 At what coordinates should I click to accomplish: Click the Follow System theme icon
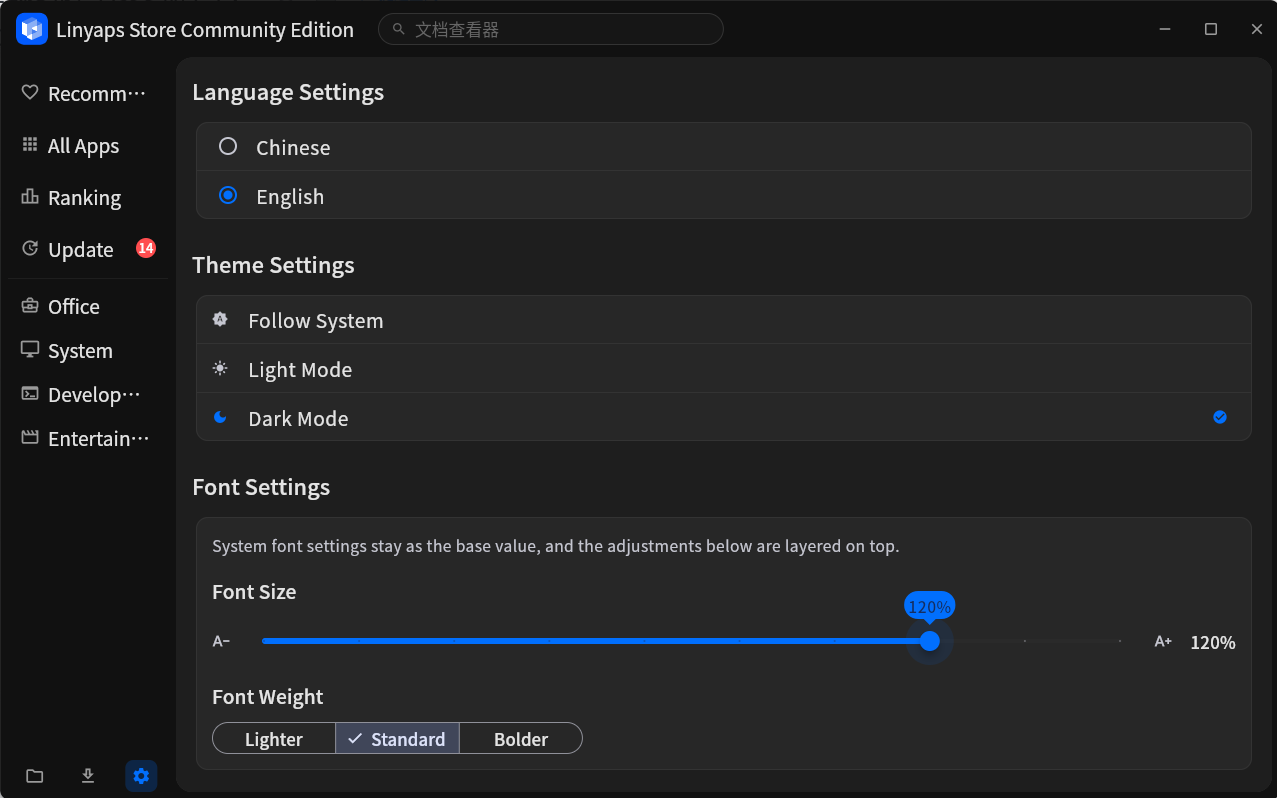220,320
